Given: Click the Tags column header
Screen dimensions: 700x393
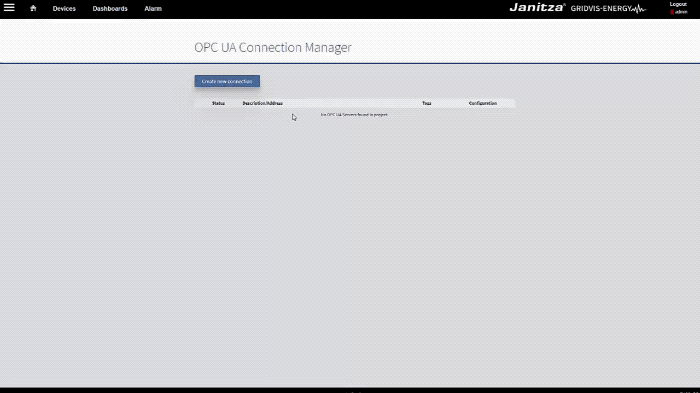Looking at the screenshot, I should pyautogui.click(x=427, y=103).
